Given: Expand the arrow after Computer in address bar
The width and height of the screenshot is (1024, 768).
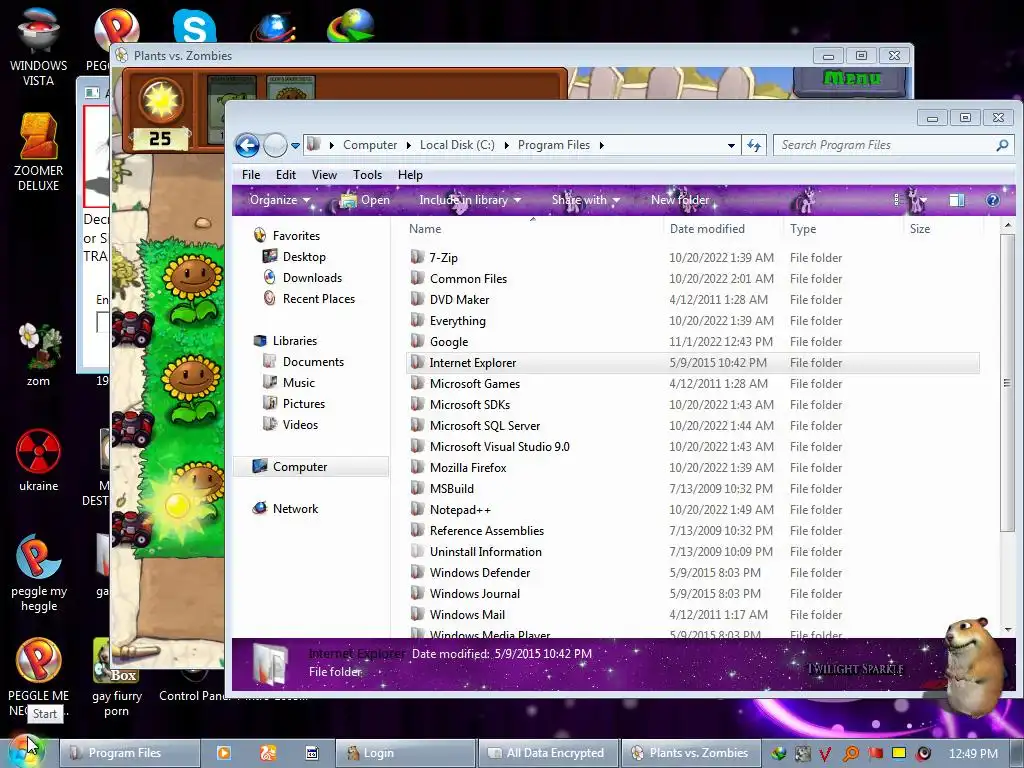Looking at the screenshot, I should [409, 145].
